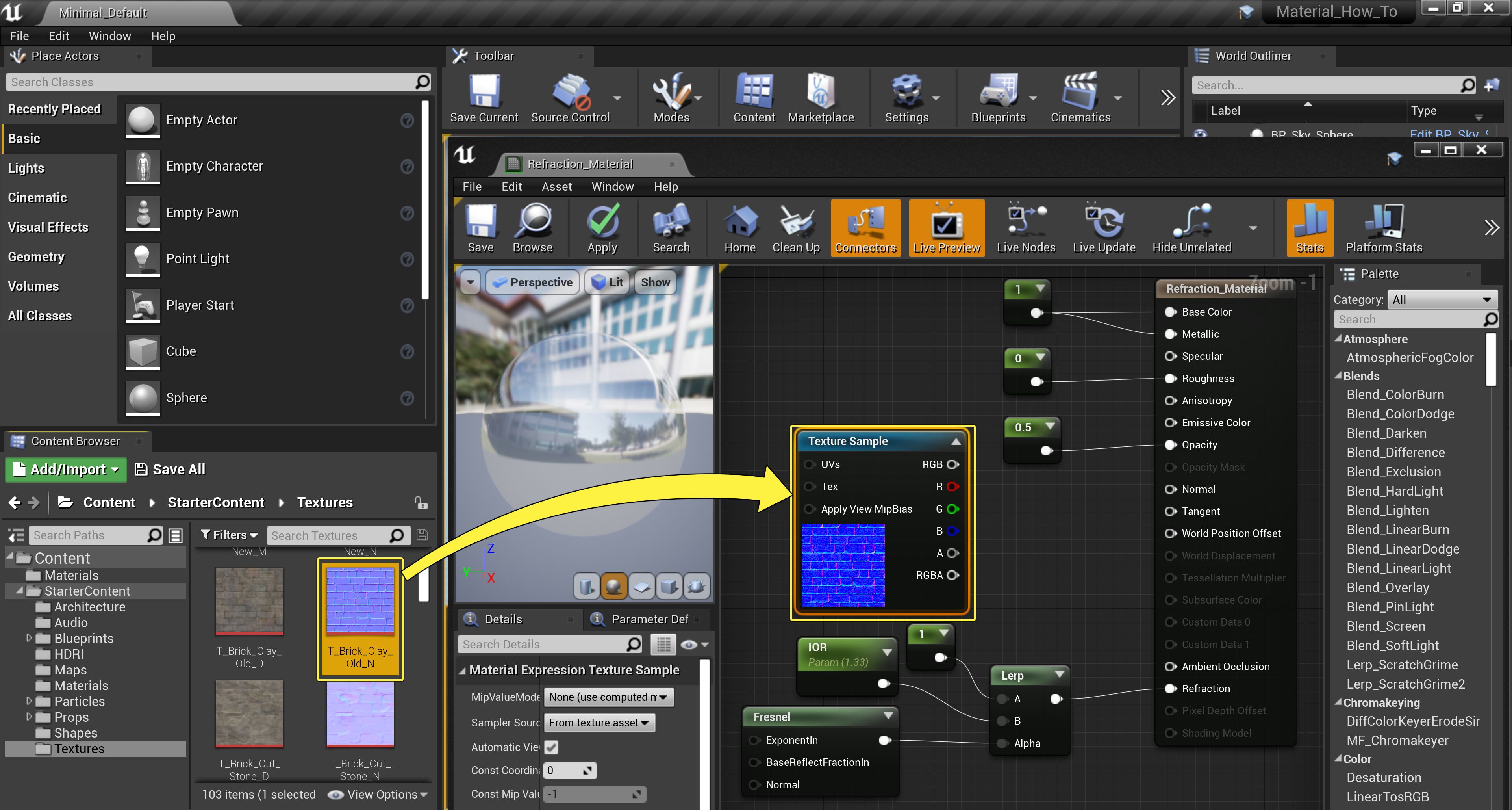Expand the Blueprints folder in tree
Viewport: 1512px width, 810px height.
pos(29,638)
